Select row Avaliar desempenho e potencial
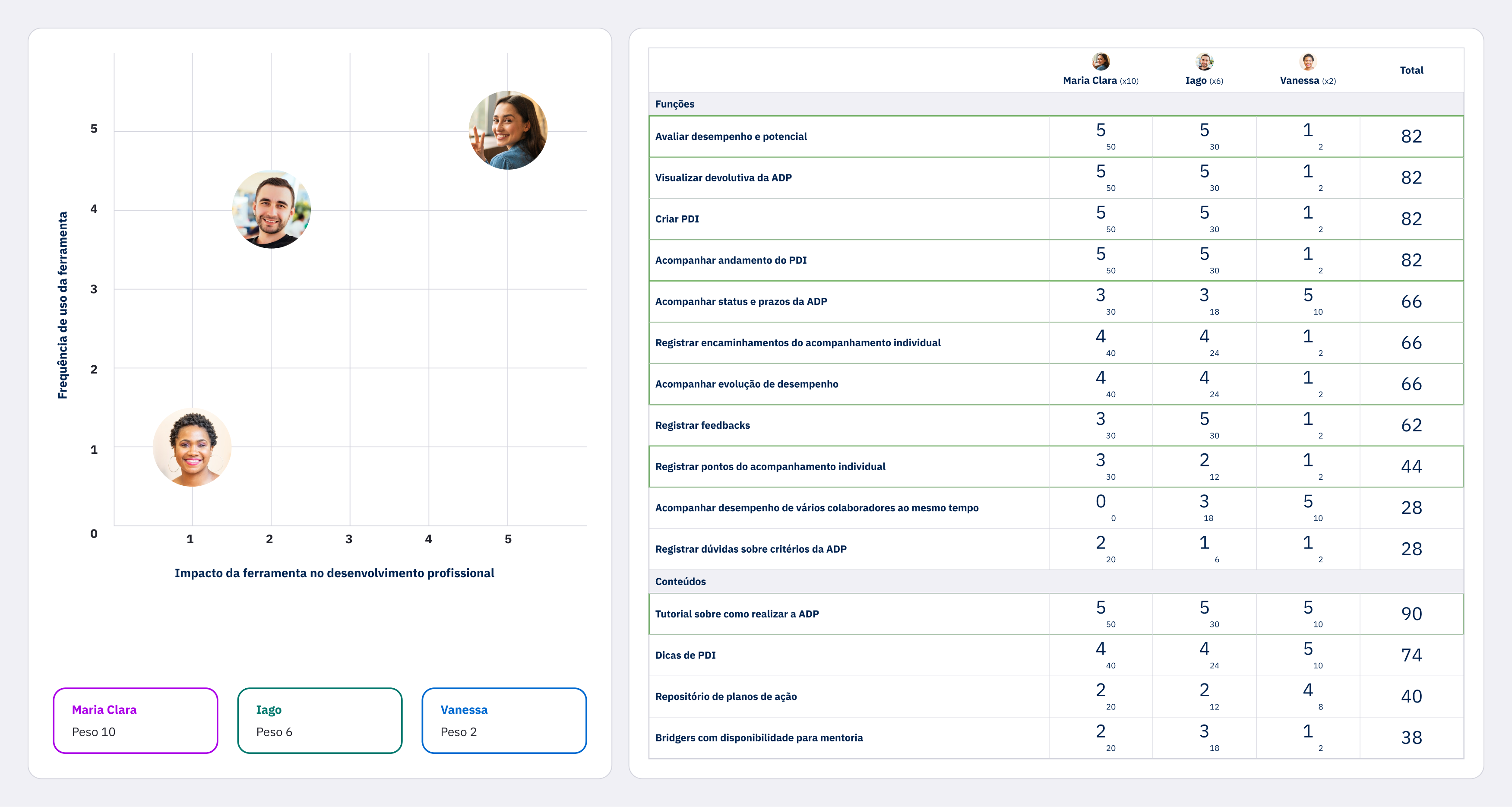The image size is (1512, 807). (x=731, y=136)
